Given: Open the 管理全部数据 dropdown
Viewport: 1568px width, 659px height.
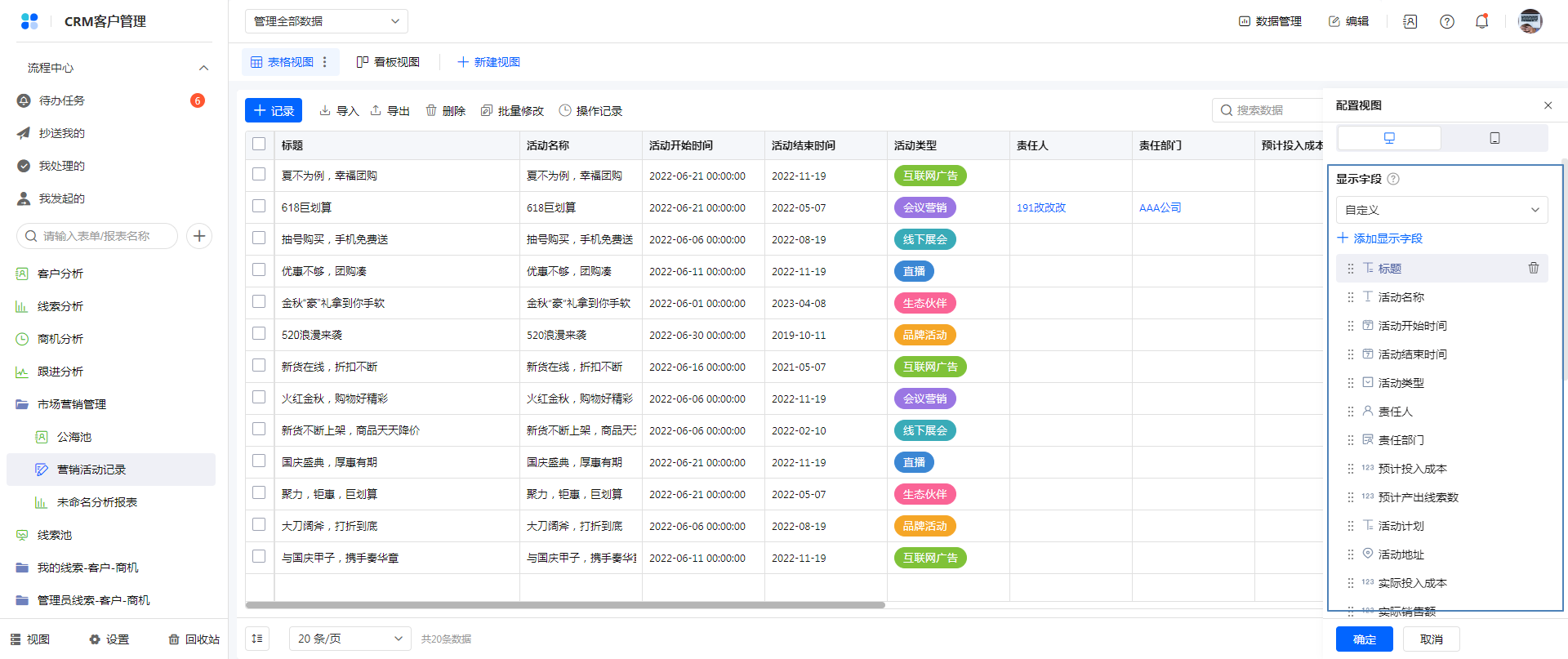Looking at the screenshot, I should coord(326,21).
